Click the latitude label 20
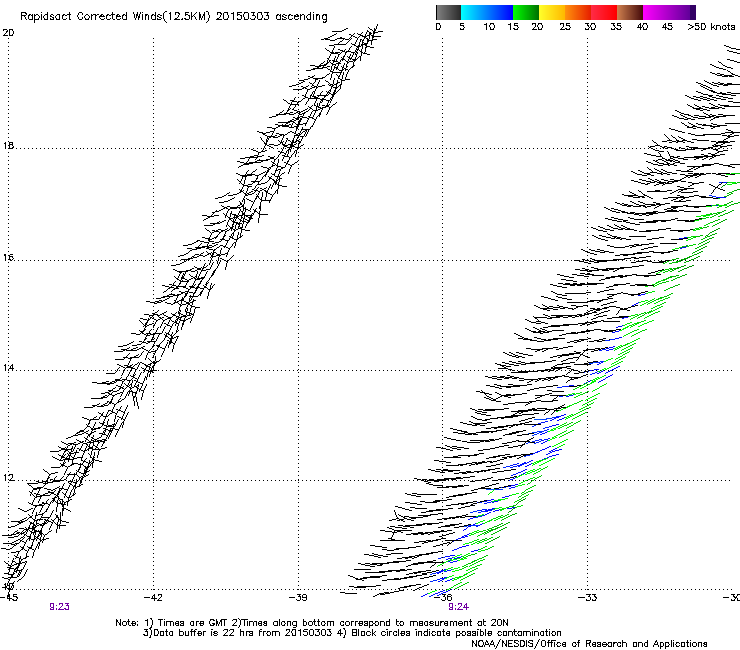 click(x=8, y=33)
